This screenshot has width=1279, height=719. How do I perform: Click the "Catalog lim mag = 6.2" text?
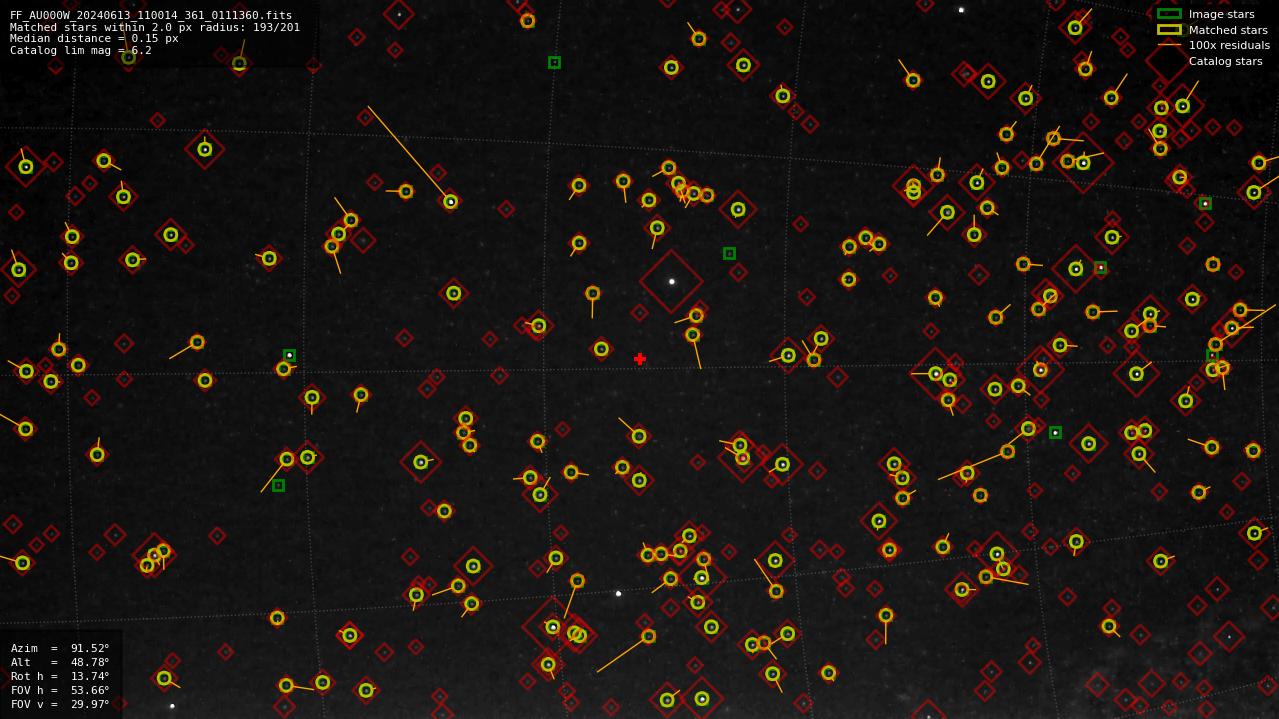(81, 50)
